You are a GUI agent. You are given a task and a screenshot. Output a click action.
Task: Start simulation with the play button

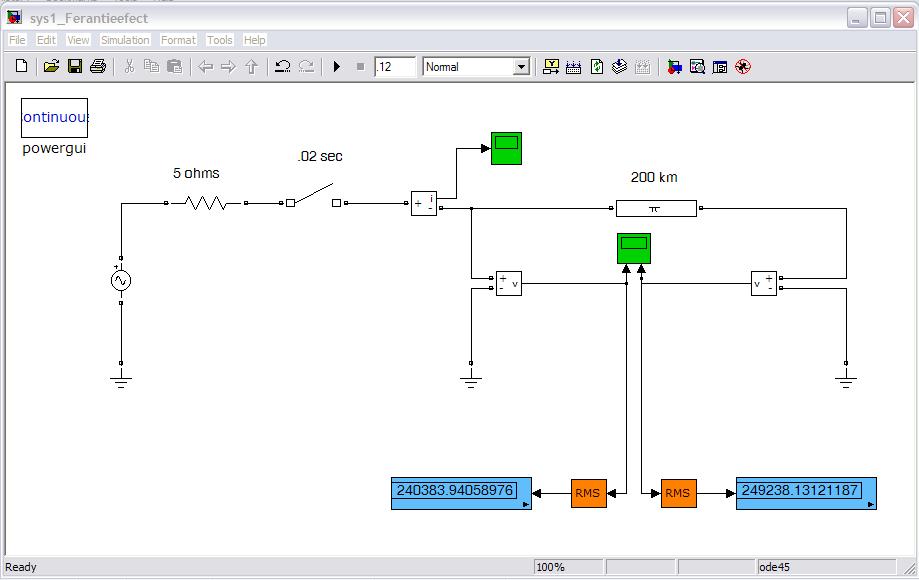pyautogui.click(x=337, y=67)
